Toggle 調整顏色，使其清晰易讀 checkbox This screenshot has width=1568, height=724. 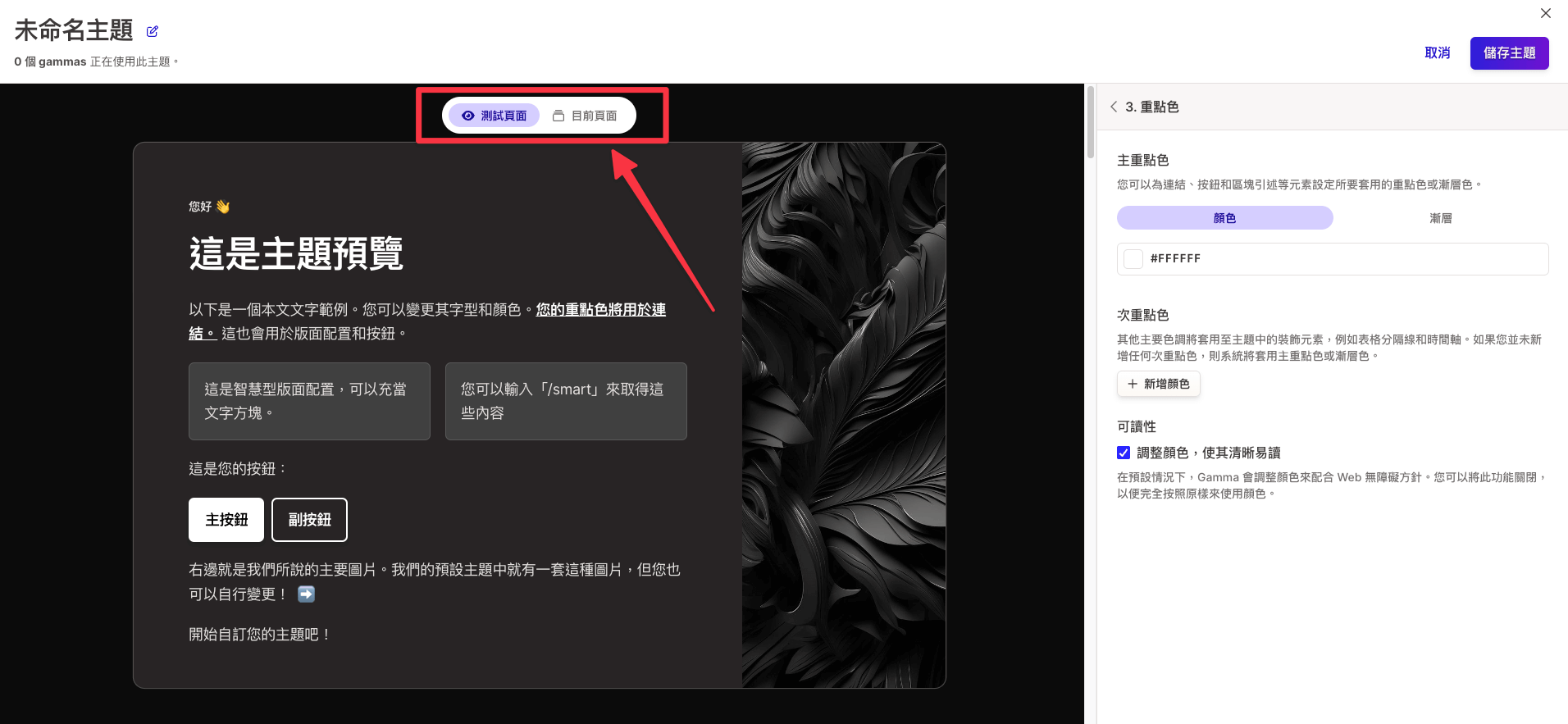click(x=1124, y=453)
